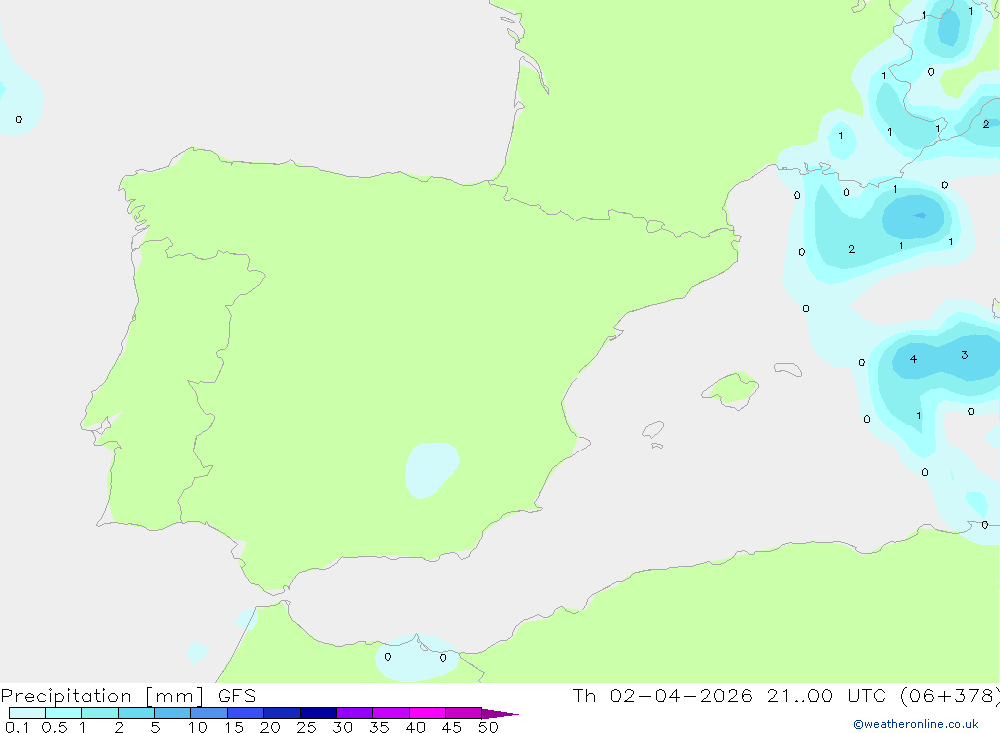The image size is (1000, 733).
Task: Click the 'GFS' model label
Action: coord(237,696)
